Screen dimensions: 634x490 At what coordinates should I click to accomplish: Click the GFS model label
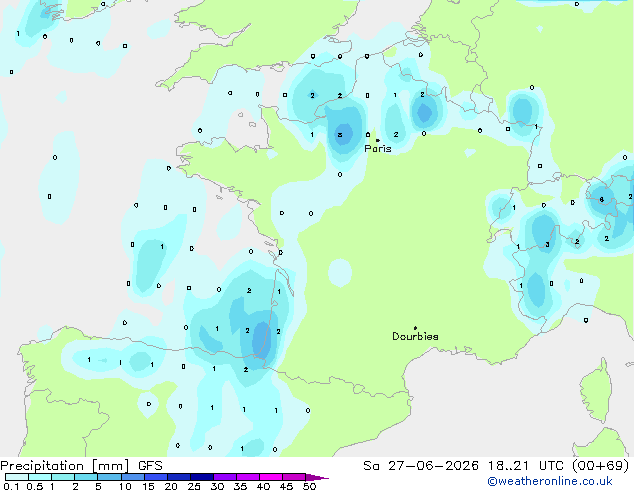(x=150, y=466)
